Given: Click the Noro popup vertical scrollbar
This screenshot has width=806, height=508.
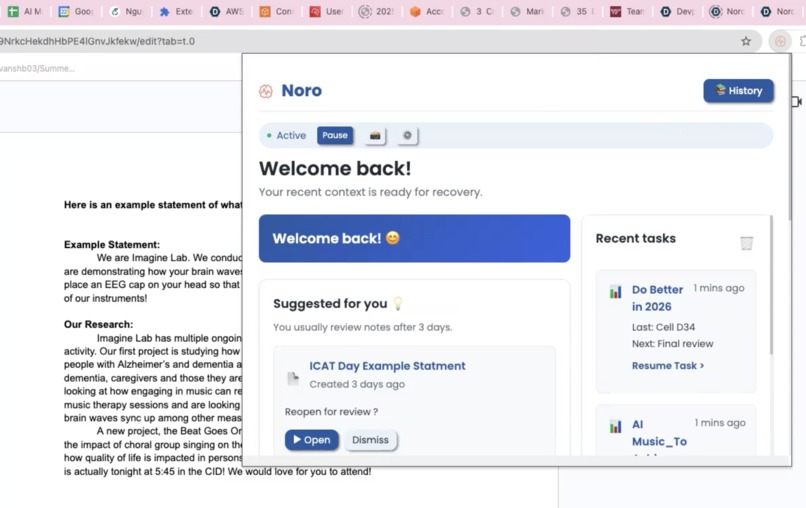Looking at the screenshot, I should tap(789, 139).
